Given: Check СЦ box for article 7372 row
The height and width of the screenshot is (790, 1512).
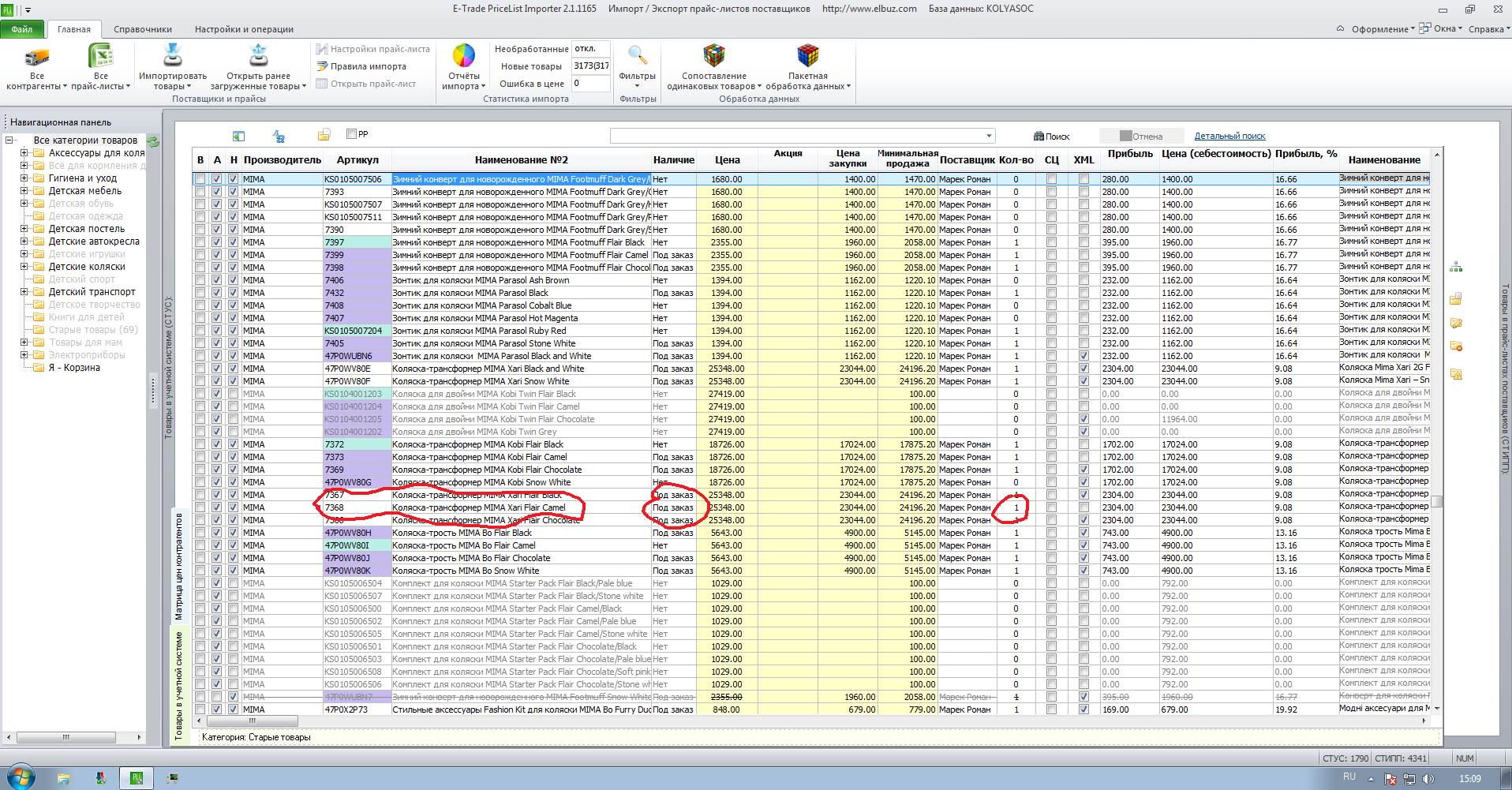Looking at the screenshot, I should (x=1051, y=444).
